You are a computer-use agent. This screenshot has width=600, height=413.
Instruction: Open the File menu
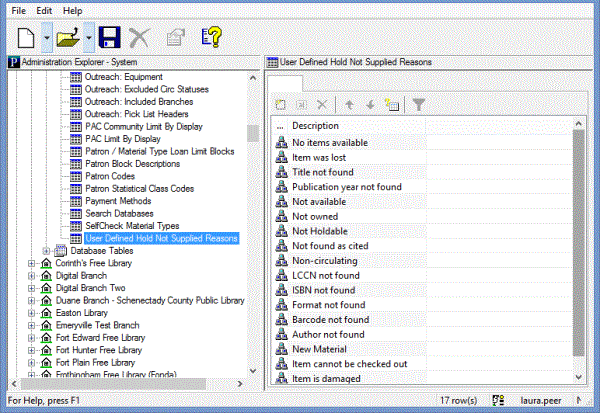click(19, 9)
